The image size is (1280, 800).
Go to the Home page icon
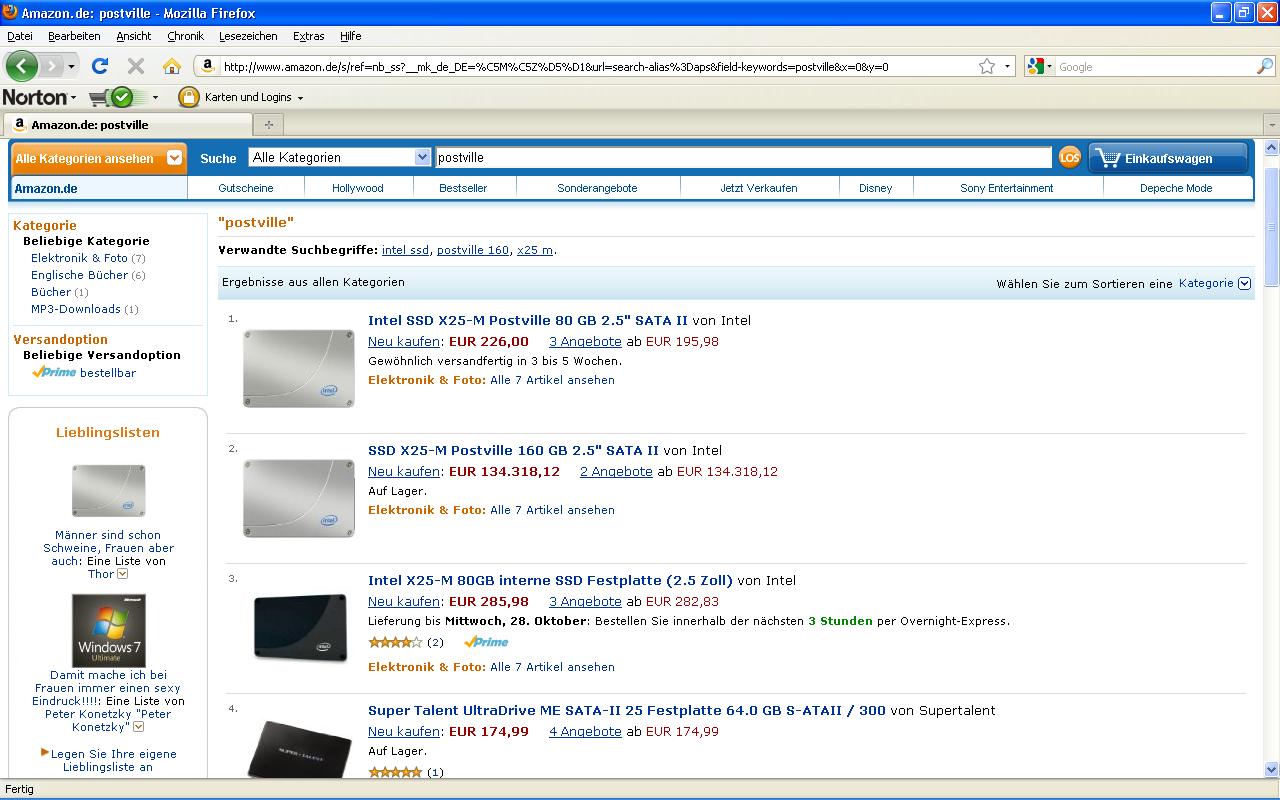pyautogui.click(x=172, y=67)
